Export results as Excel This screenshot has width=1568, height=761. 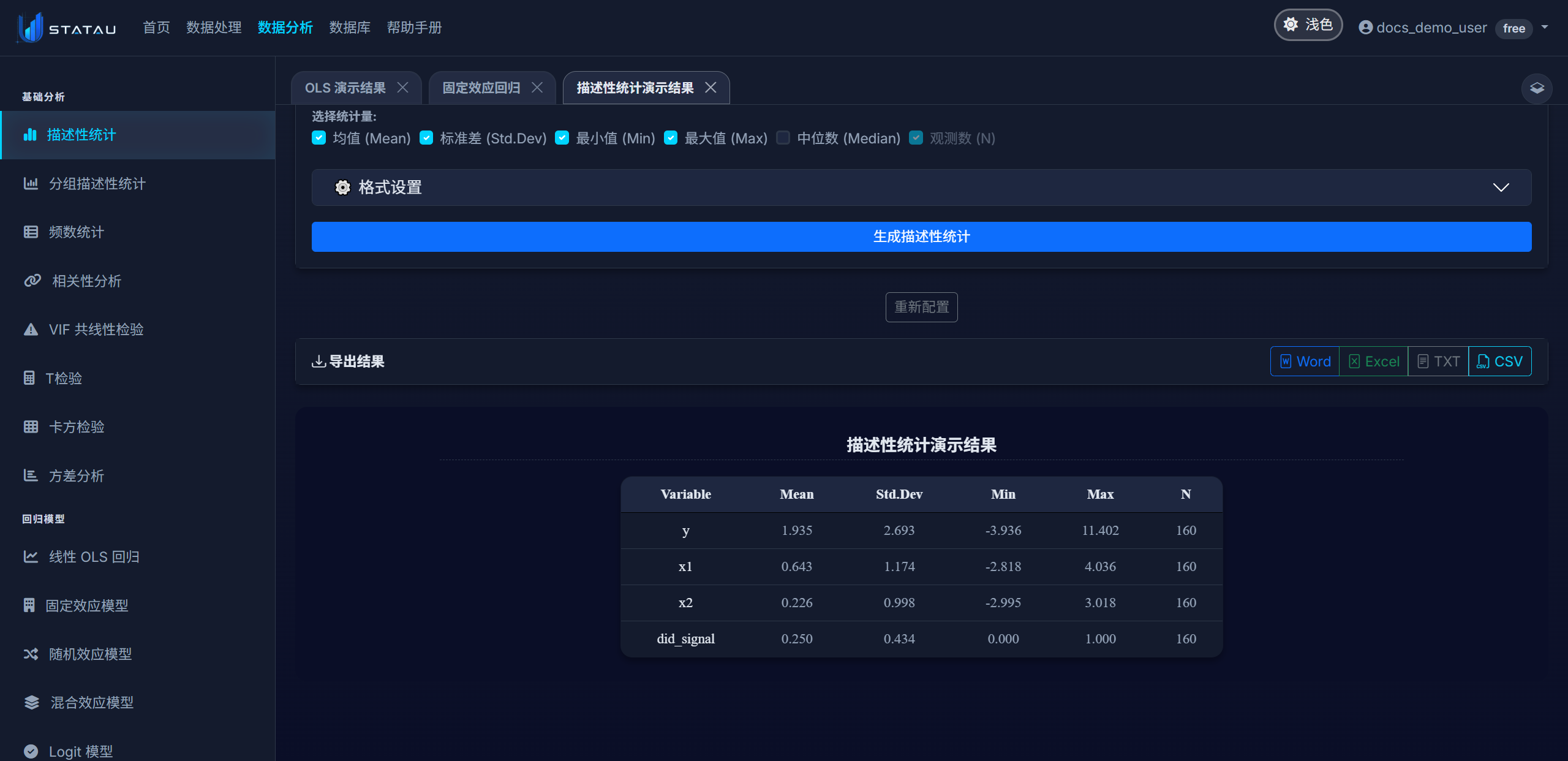[x=1374, y=362]
